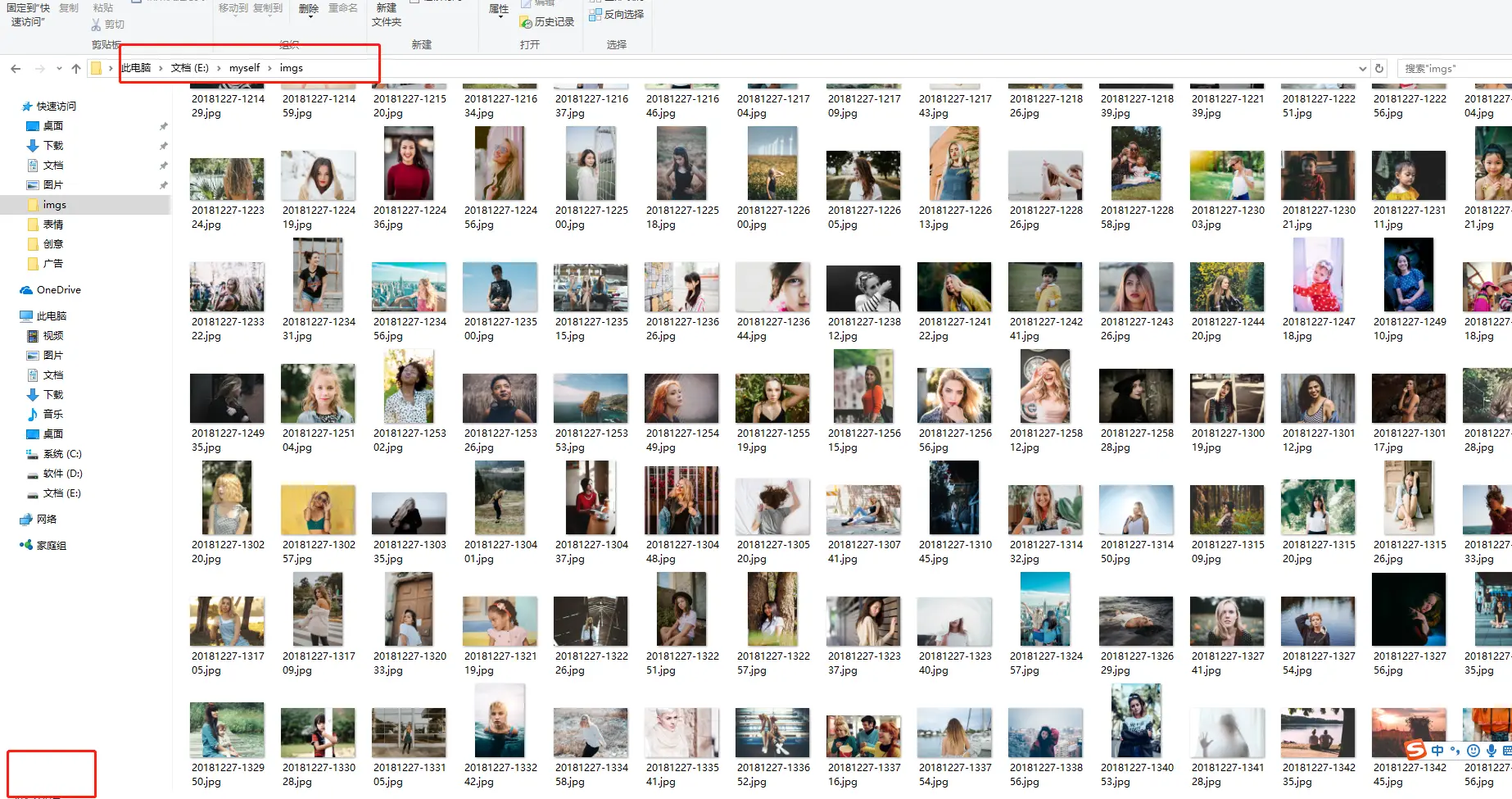The width and height of the screenshot is (1512, 799).
Task: Click 此电脑 in the address breadcrumb
Action: 136,68
